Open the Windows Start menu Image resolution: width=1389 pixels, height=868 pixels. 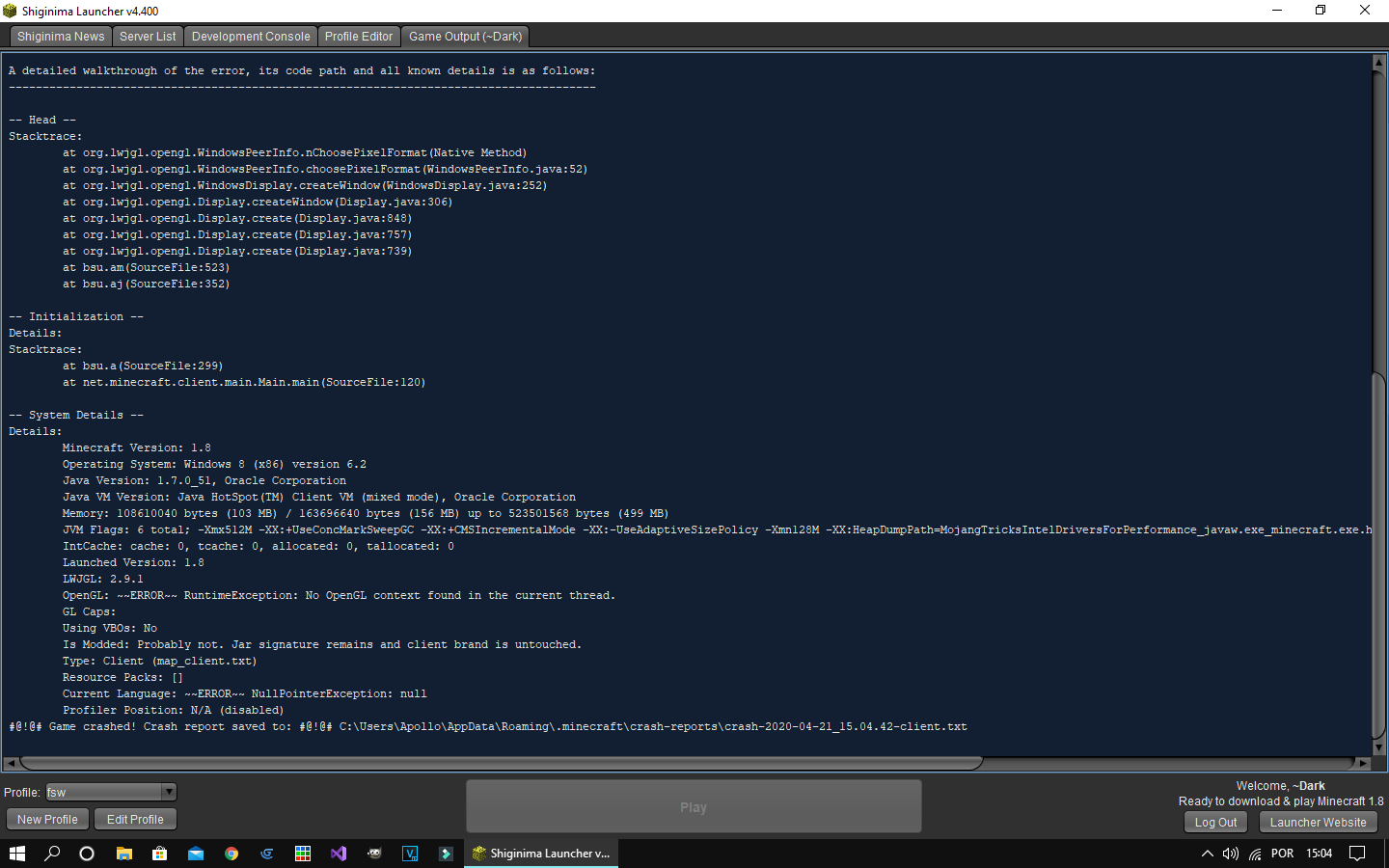[x=16, y=854]
